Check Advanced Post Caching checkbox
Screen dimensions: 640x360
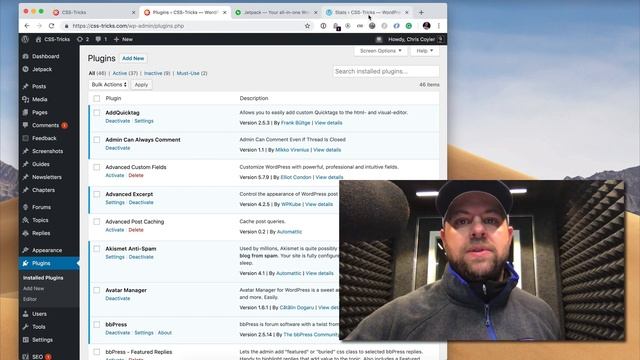point(97,222)
